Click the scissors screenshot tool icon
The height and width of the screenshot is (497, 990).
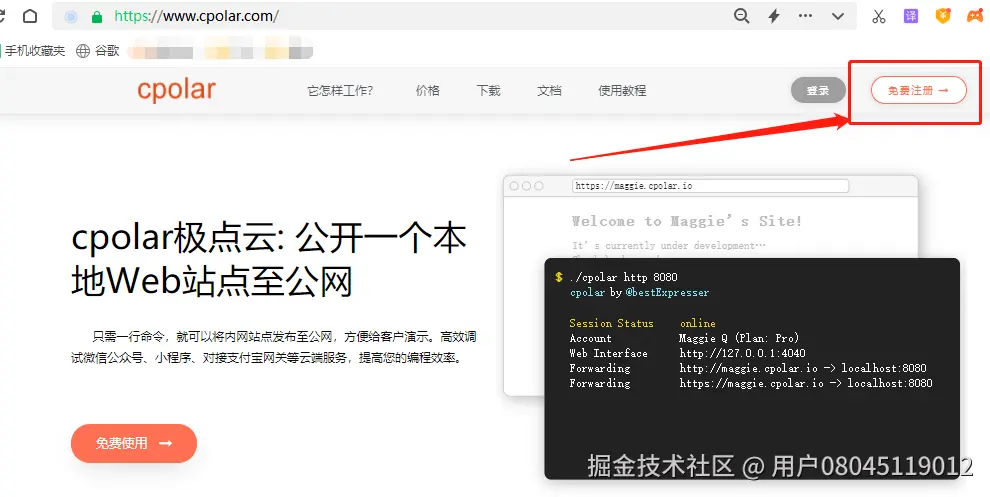[879, 16]
